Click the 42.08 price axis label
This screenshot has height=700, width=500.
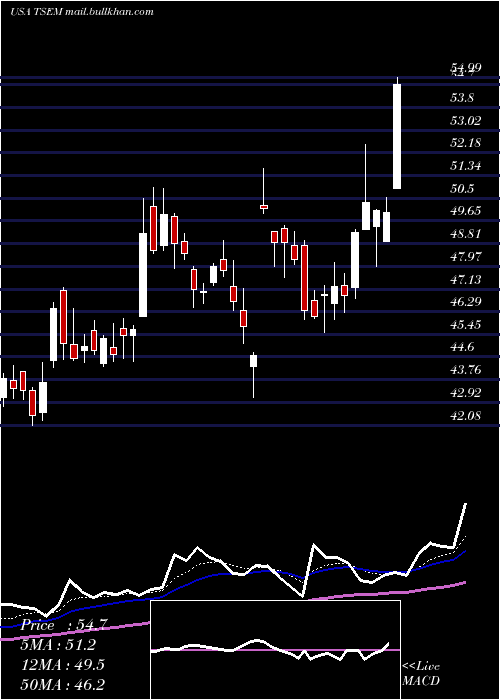point(466,416)
